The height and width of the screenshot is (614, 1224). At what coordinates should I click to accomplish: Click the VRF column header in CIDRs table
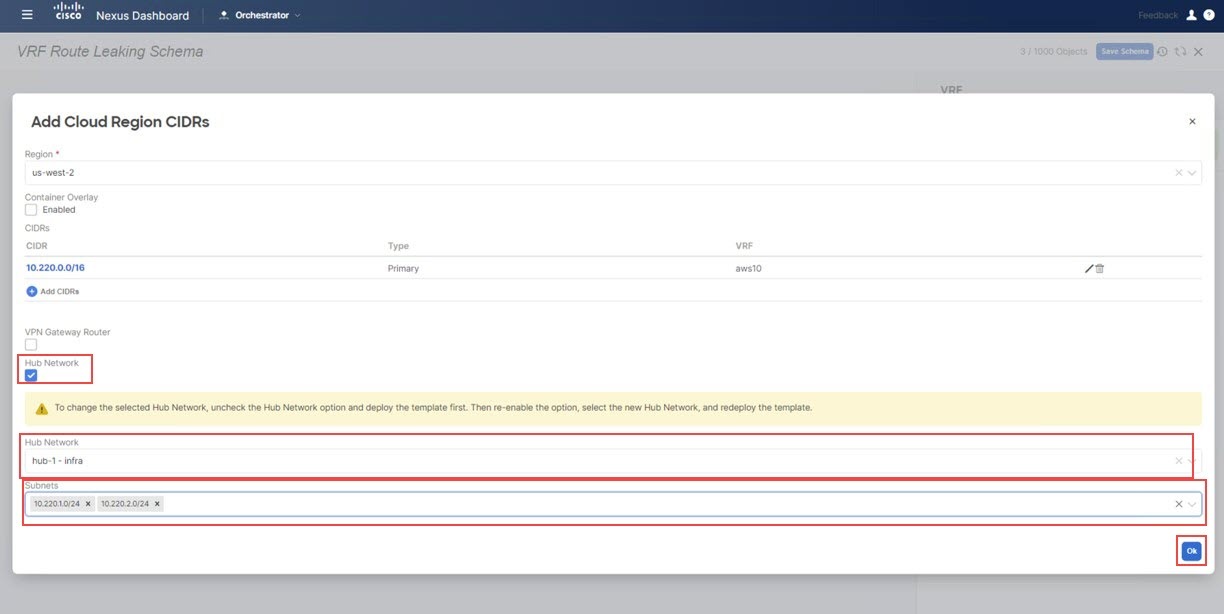click(743, 246)
